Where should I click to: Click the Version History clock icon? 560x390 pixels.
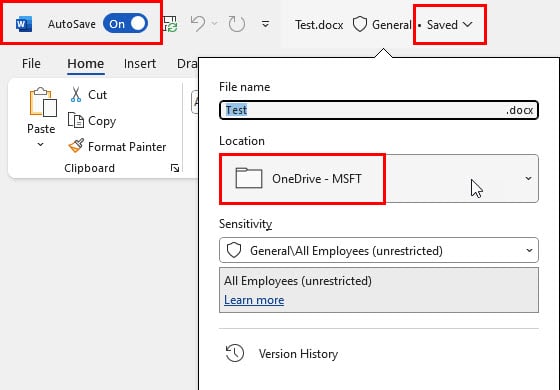tap(235, 353)
